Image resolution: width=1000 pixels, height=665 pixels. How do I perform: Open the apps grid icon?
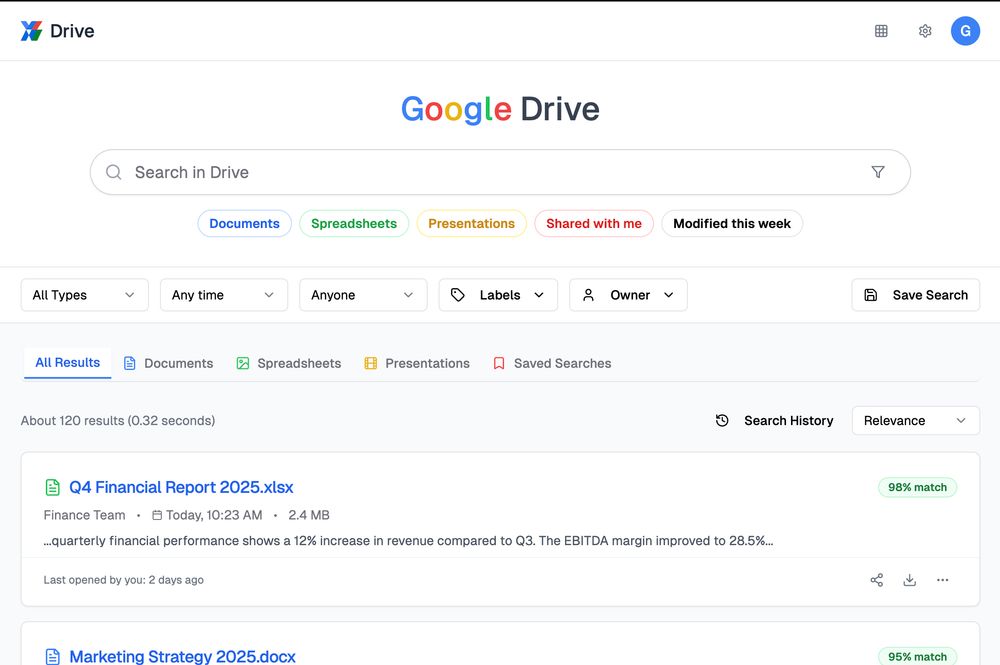click(x=881, y=31)
